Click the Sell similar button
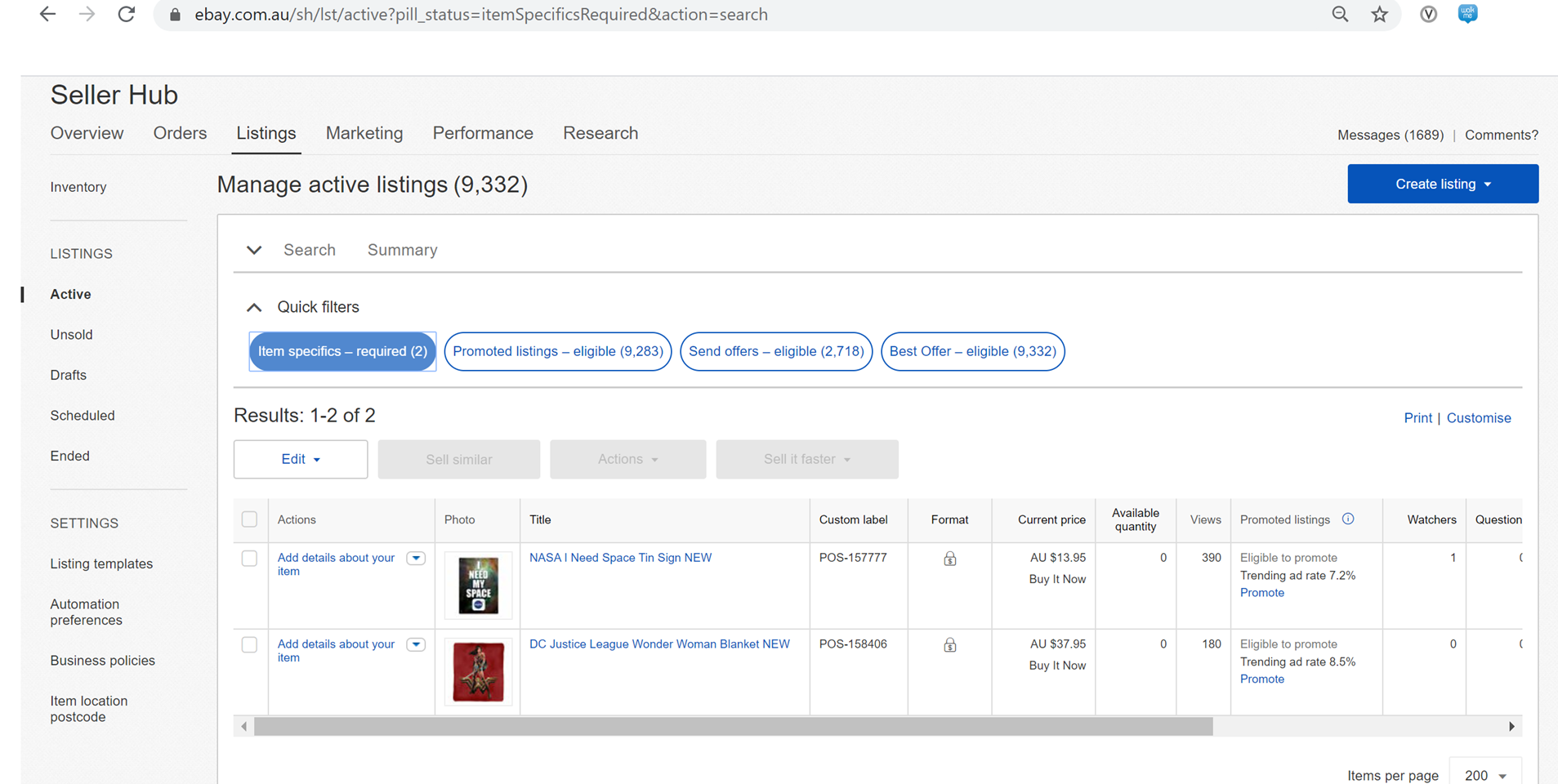The width and height of the screenshot is (1558, 784). pyautogui.click(x=459, y=459)
